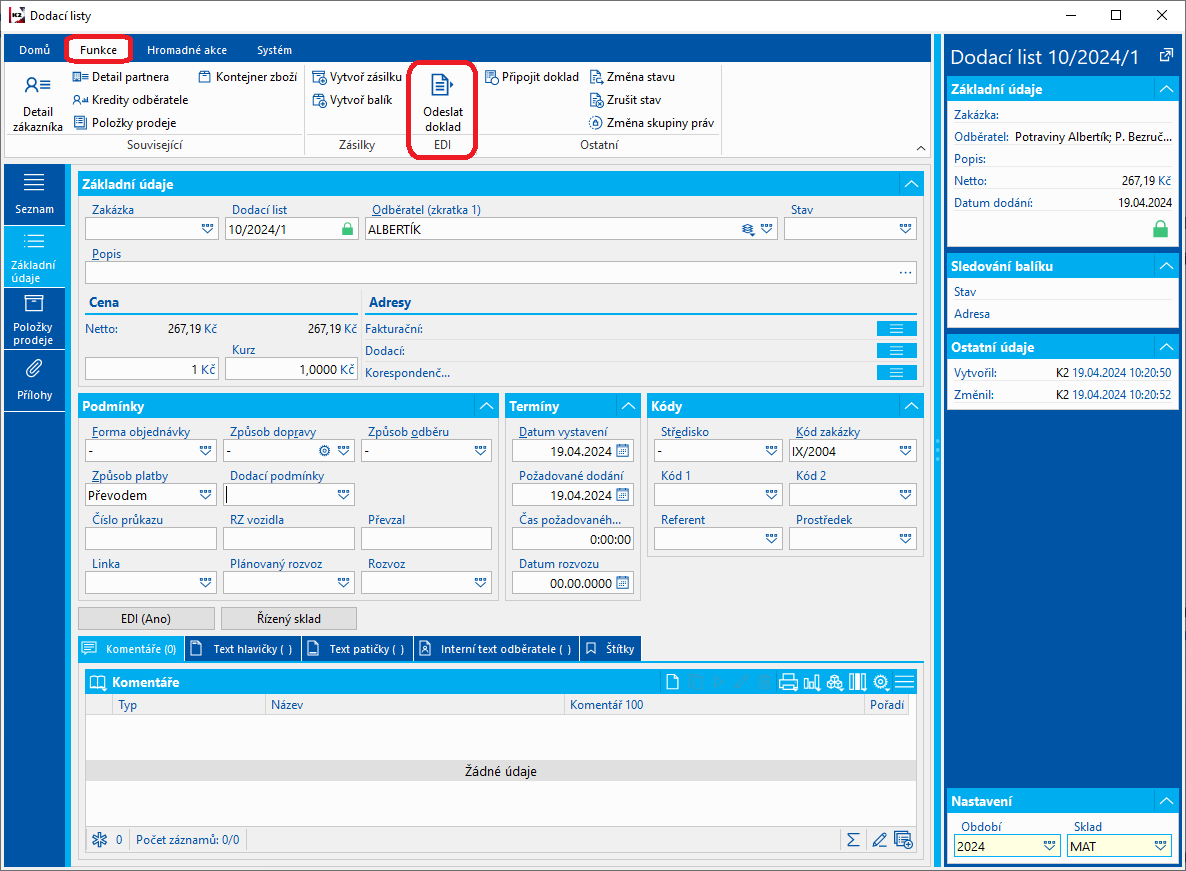1186x871 pixels.
Task: Open Středisko dropdown
Action: tap(772, 451)
